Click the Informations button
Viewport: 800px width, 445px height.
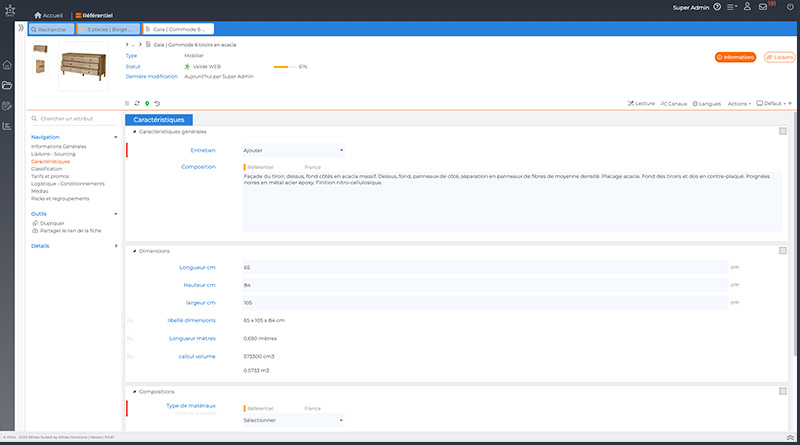point(735,57)
